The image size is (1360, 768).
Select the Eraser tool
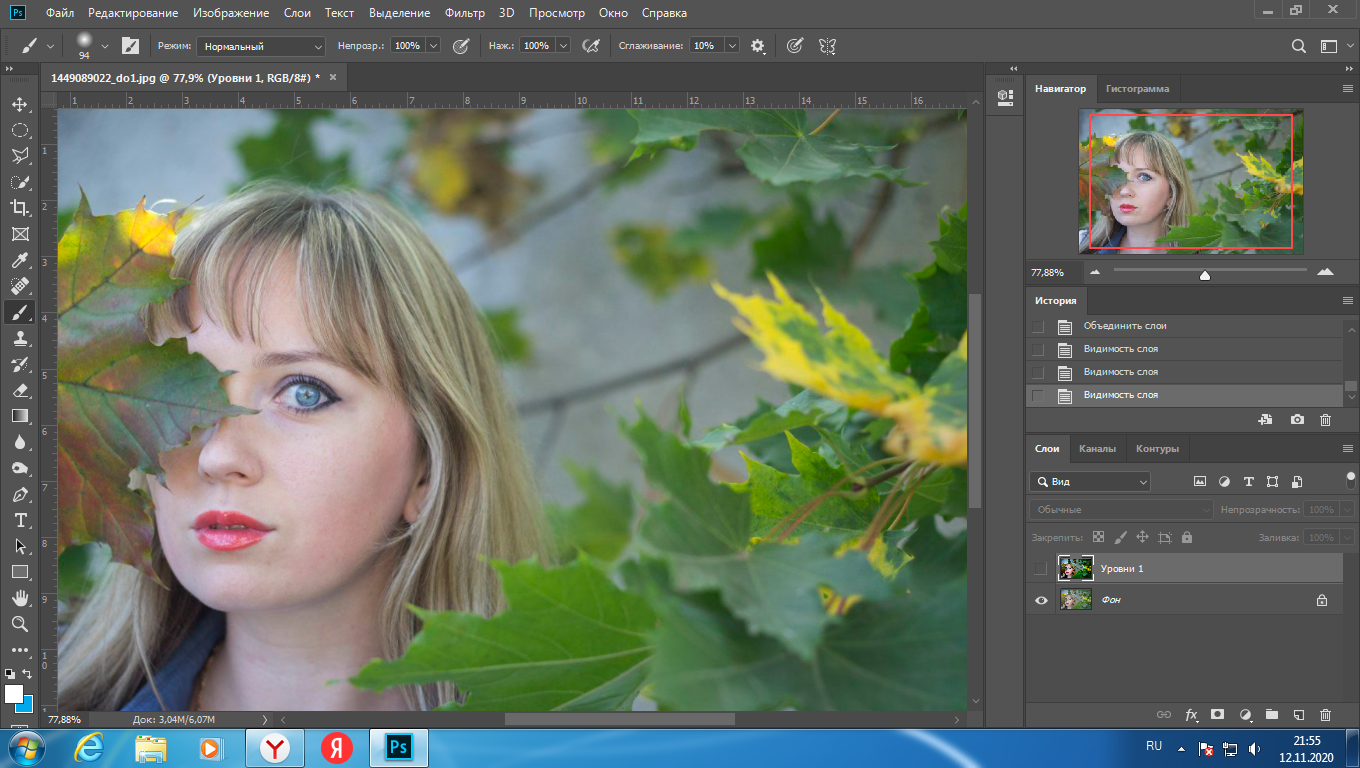click(x=19, y=390)
